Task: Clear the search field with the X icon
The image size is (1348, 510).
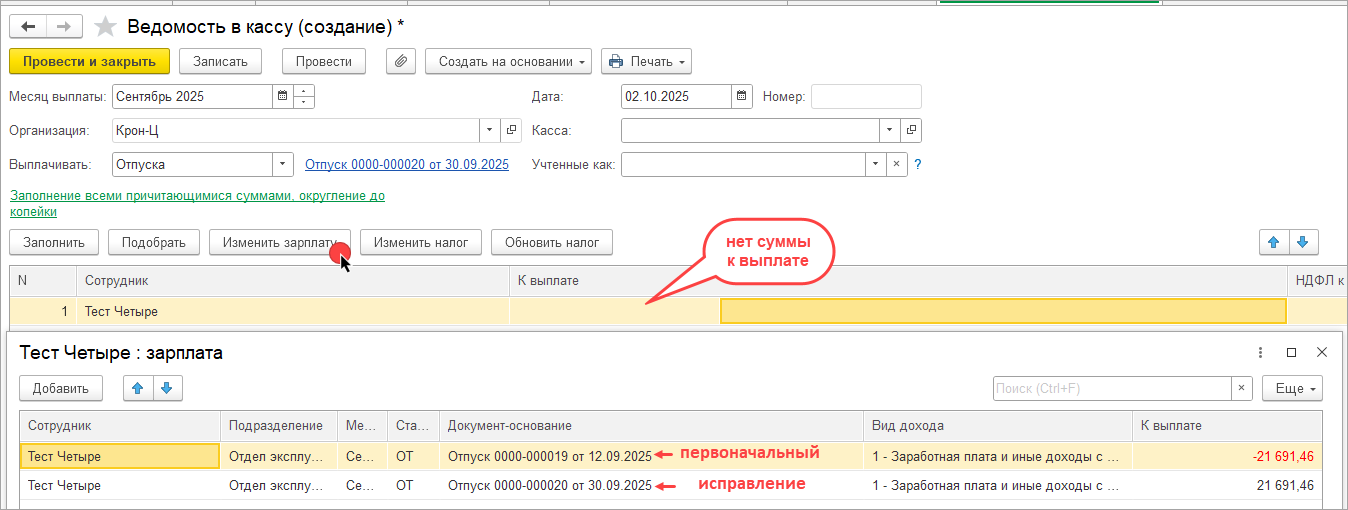Action: (x=1241, y=388)
